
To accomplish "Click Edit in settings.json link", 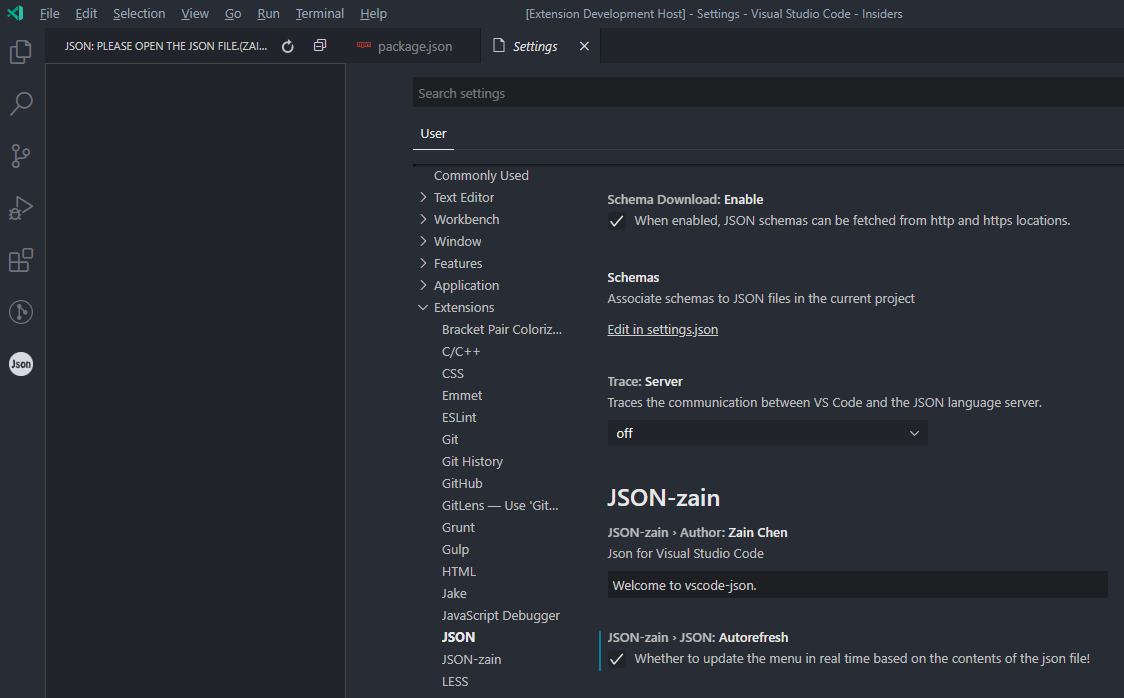I will [x=662, y=330].
